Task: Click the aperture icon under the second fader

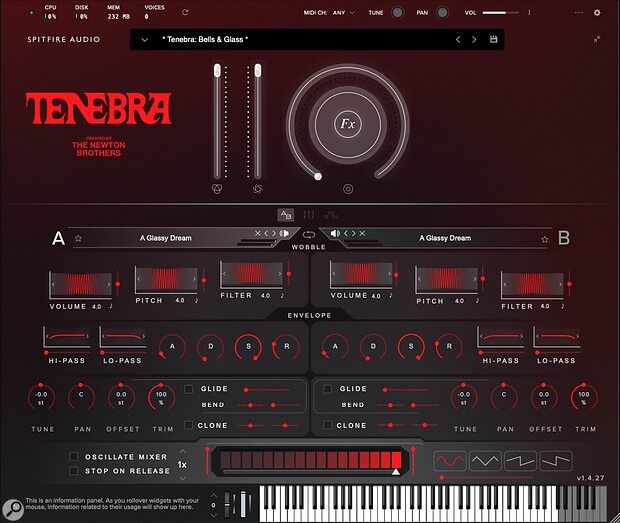Action: pos(258,189)
